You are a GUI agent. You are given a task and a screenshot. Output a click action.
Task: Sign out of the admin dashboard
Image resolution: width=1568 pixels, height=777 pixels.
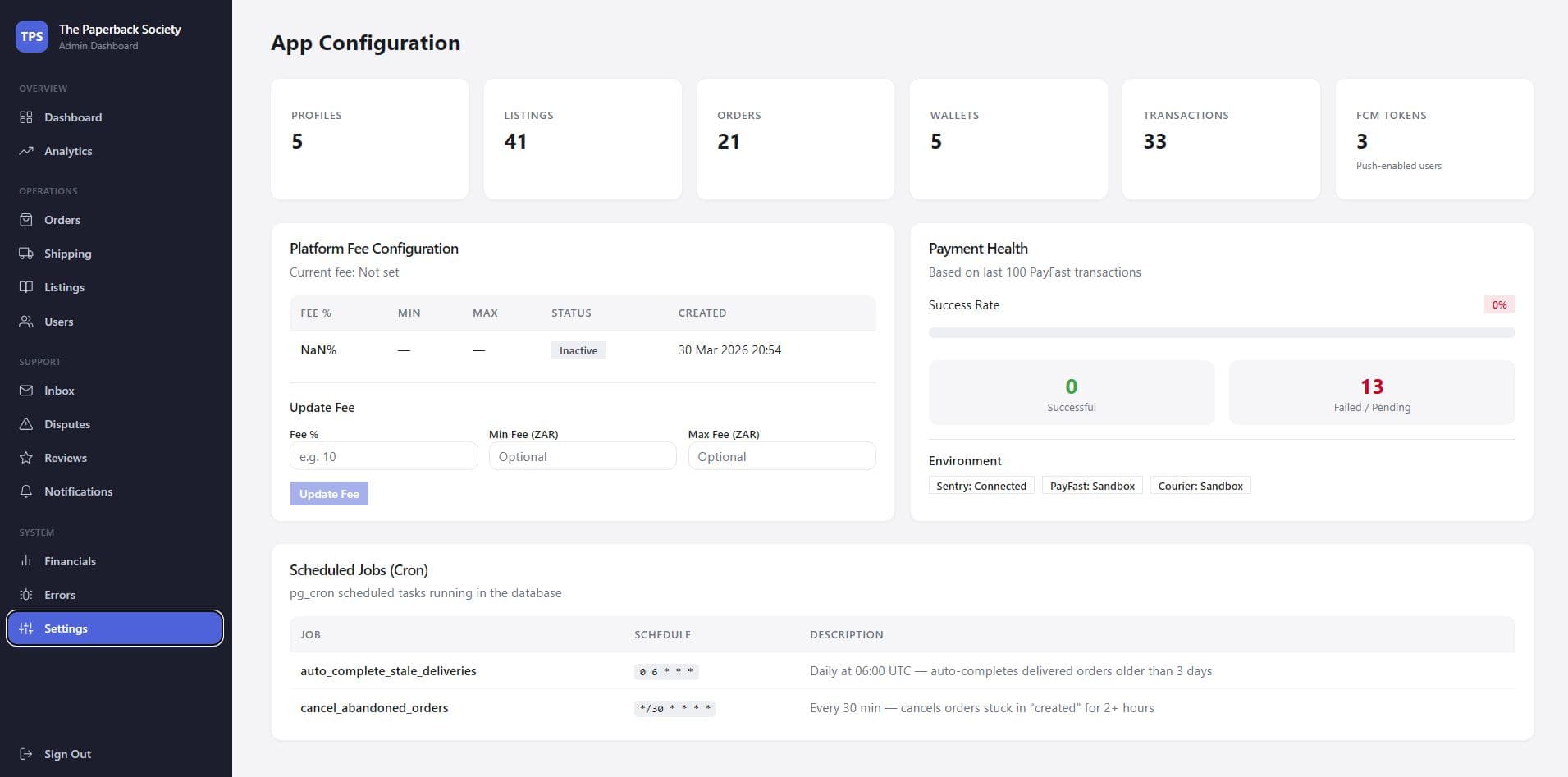tap(67, 754)
